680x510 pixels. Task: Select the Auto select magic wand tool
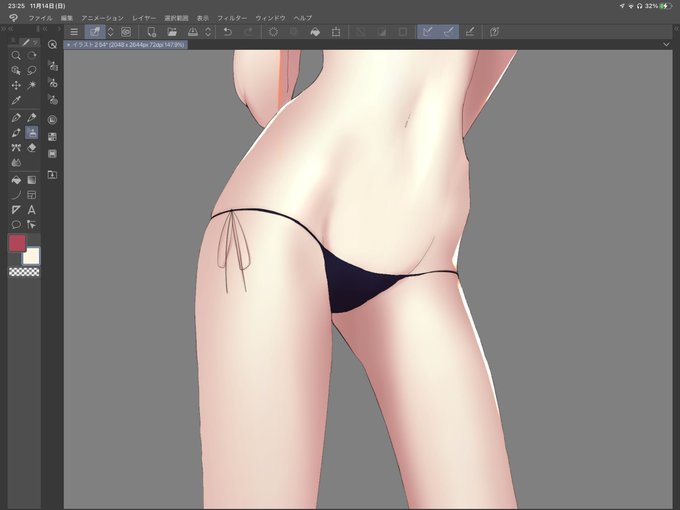coord(32,85)
